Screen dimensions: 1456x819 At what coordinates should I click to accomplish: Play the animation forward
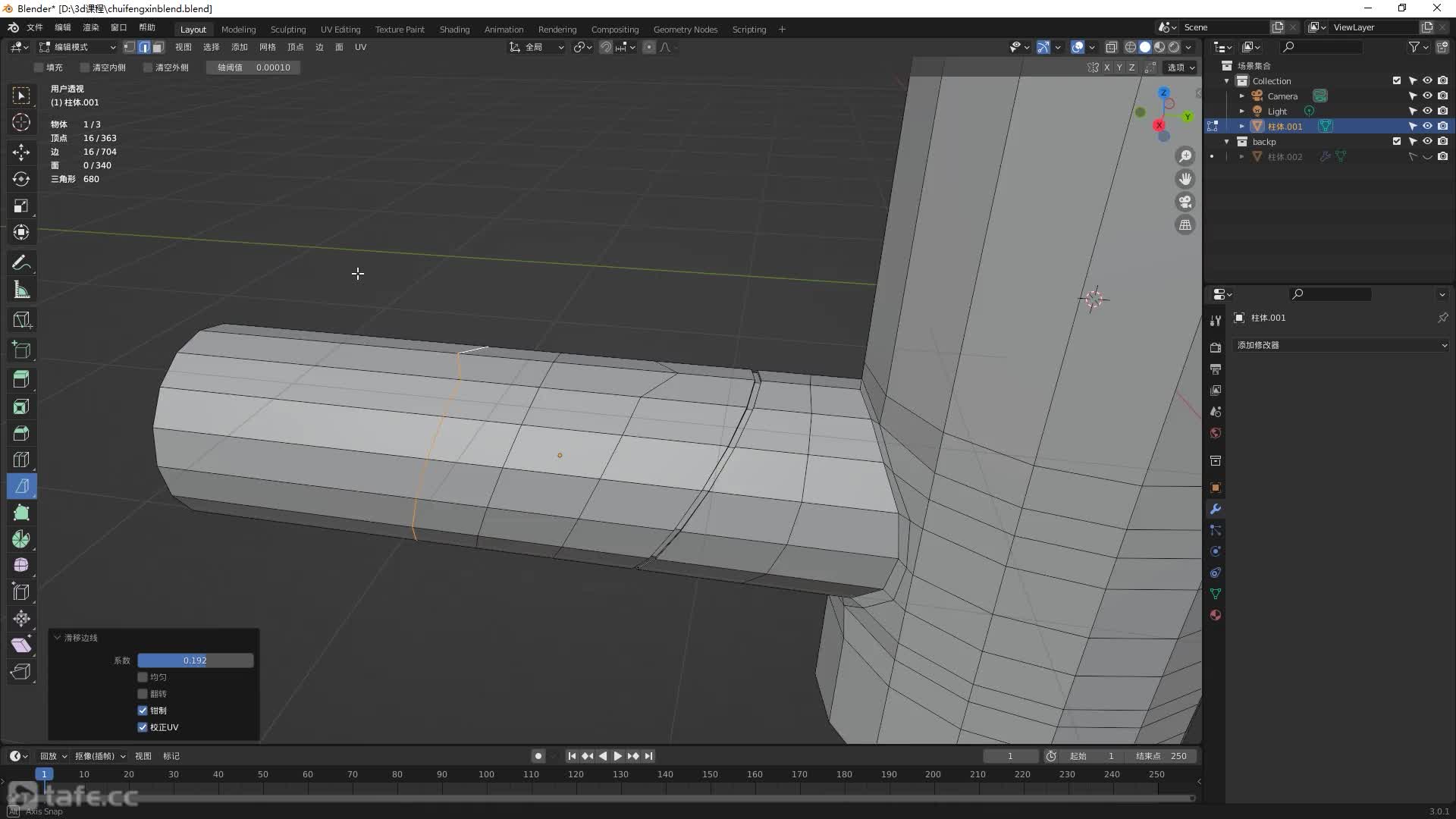(x=617, y=756)
